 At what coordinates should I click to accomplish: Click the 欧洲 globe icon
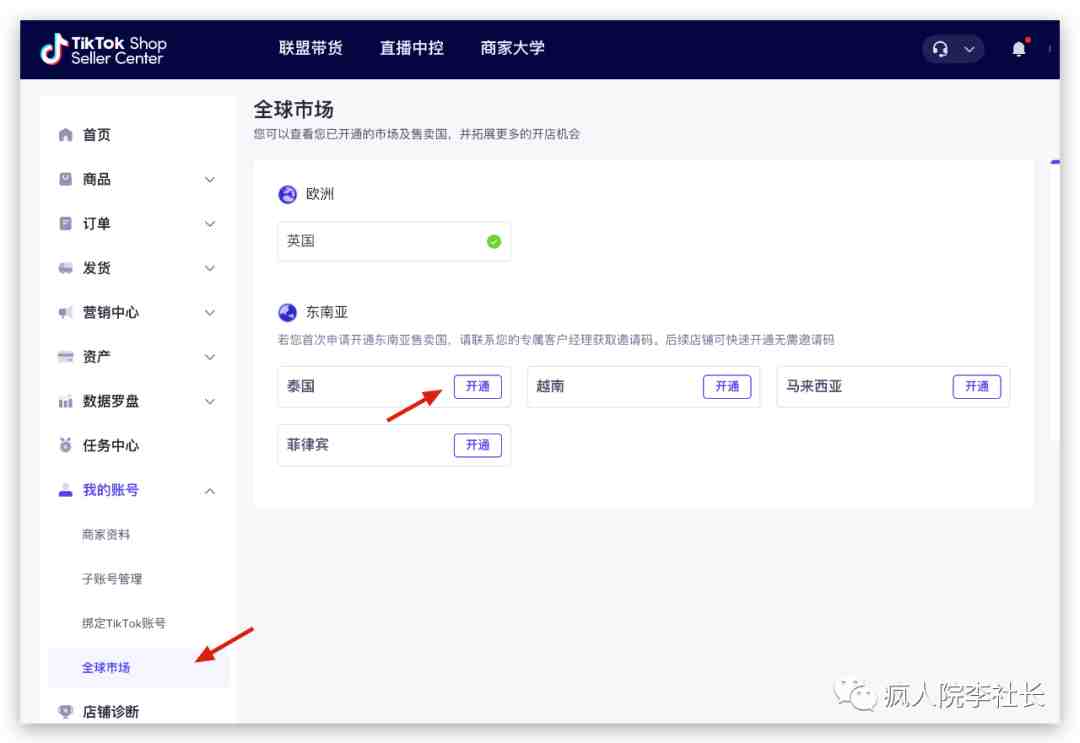tap(287, 194)
